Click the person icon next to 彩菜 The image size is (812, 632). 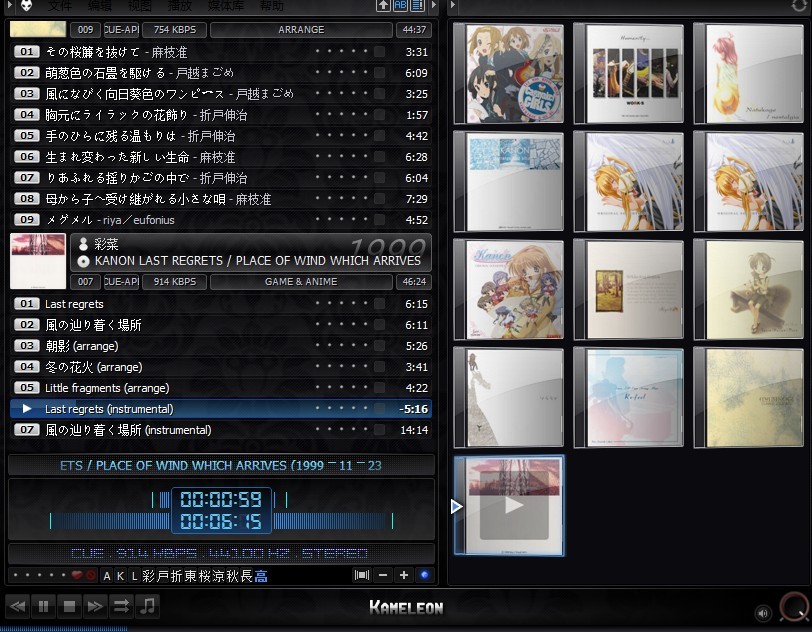pos(83,243)
